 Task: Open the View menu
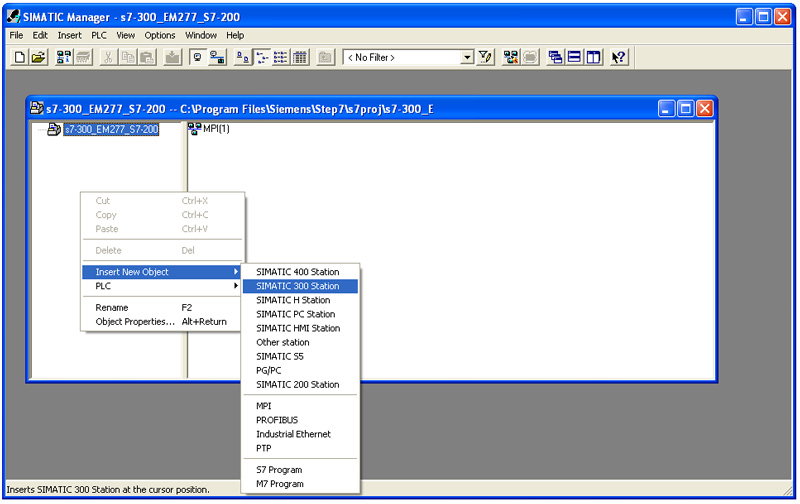click(x=126, y=35)
